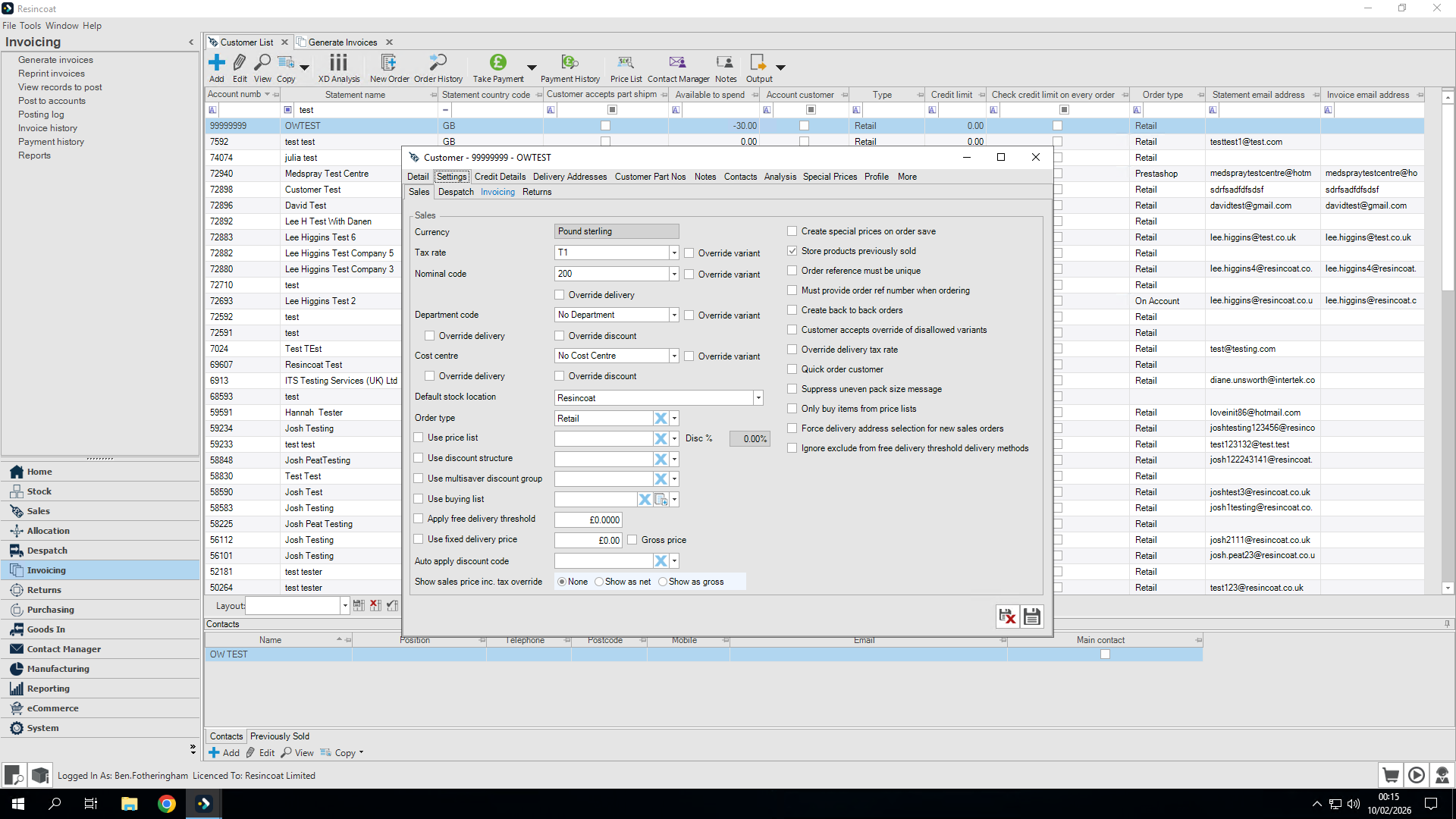Open the Despatch settings sub-tab

tap(456, 192)
